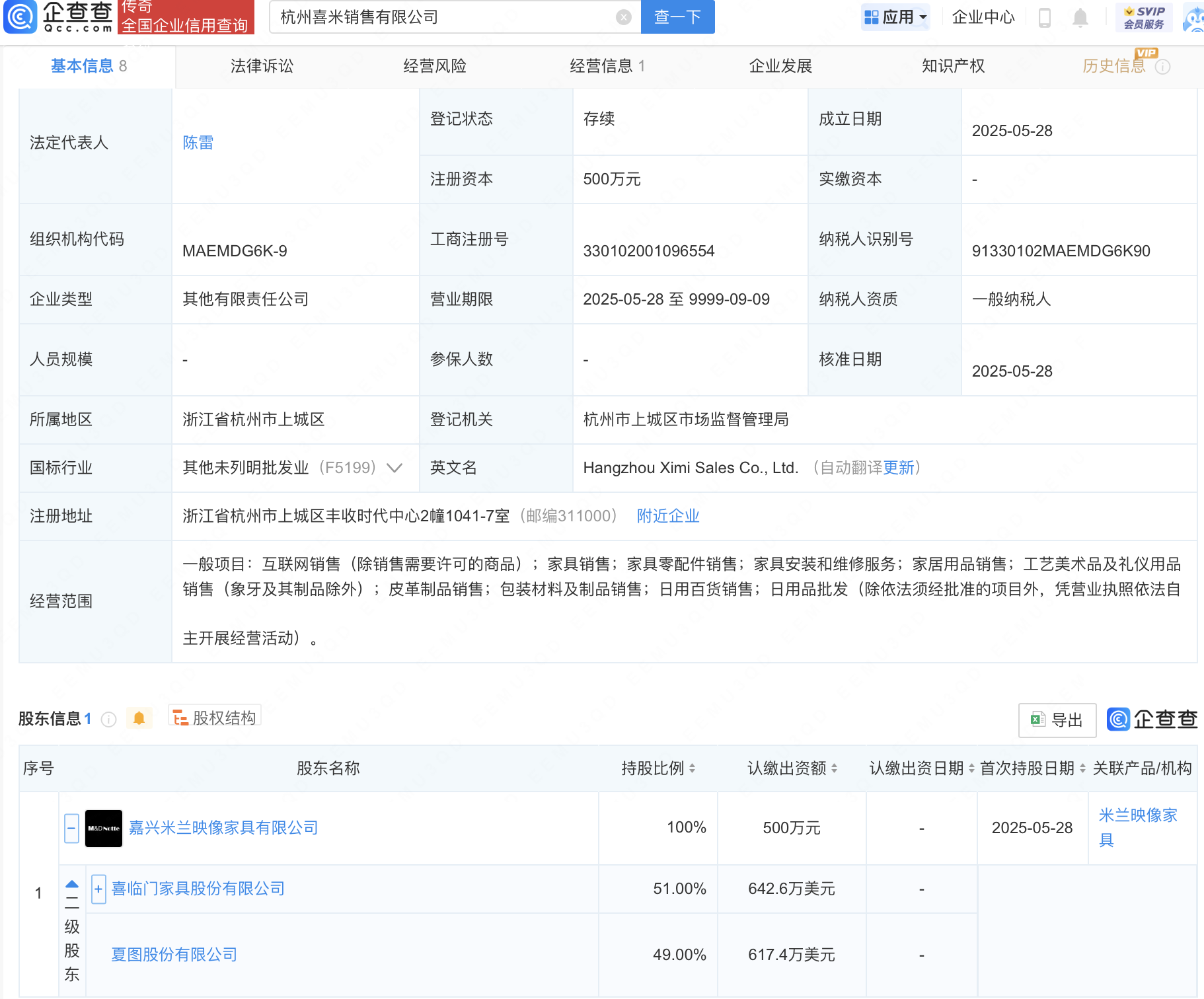Click the info icon beside 历史信息
Image resolution: width=1204 pixels, height=999 pixels.
click(1162, 67)
